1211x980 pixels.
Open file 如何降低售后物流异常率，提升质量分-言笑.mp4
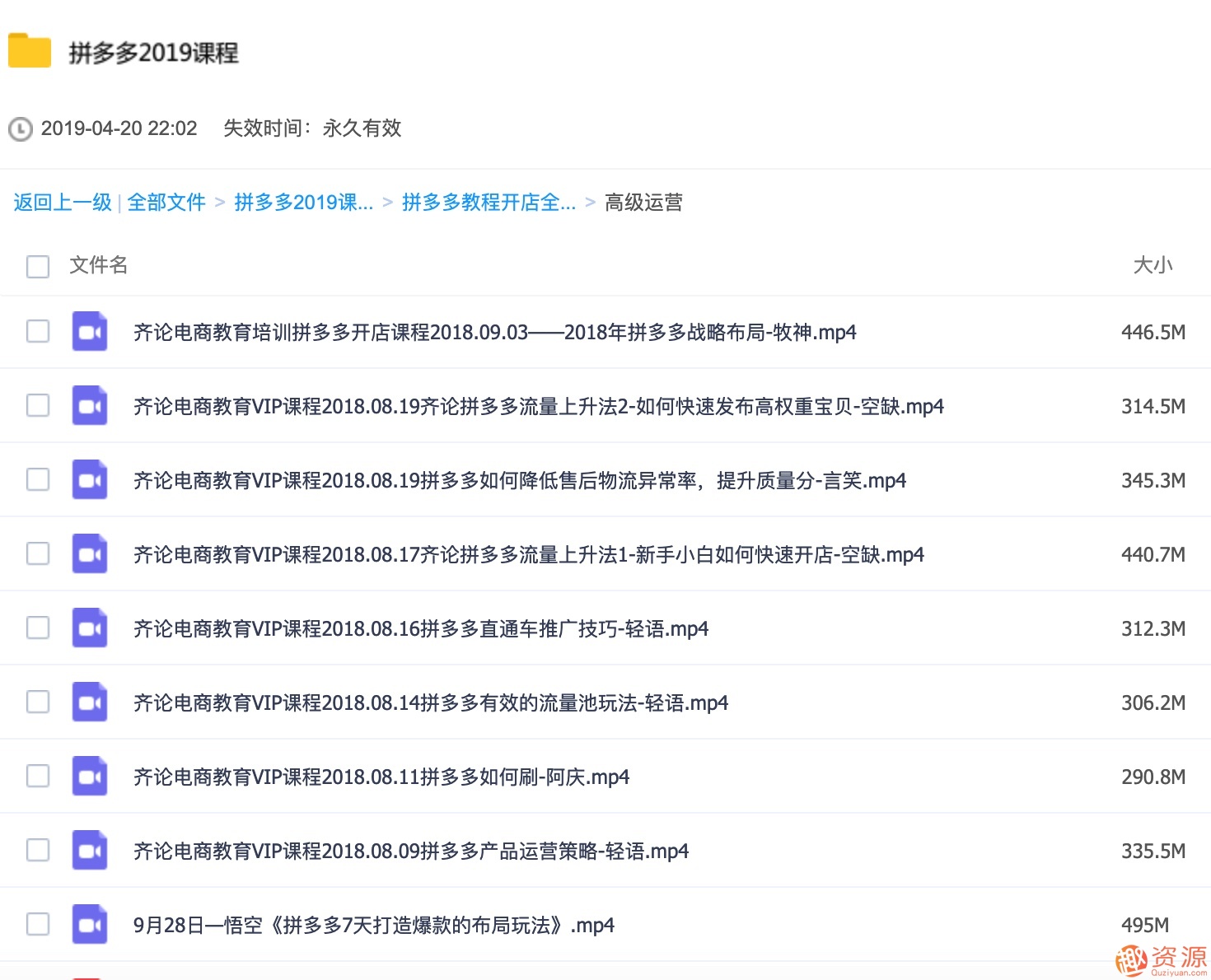click(520, 481)
